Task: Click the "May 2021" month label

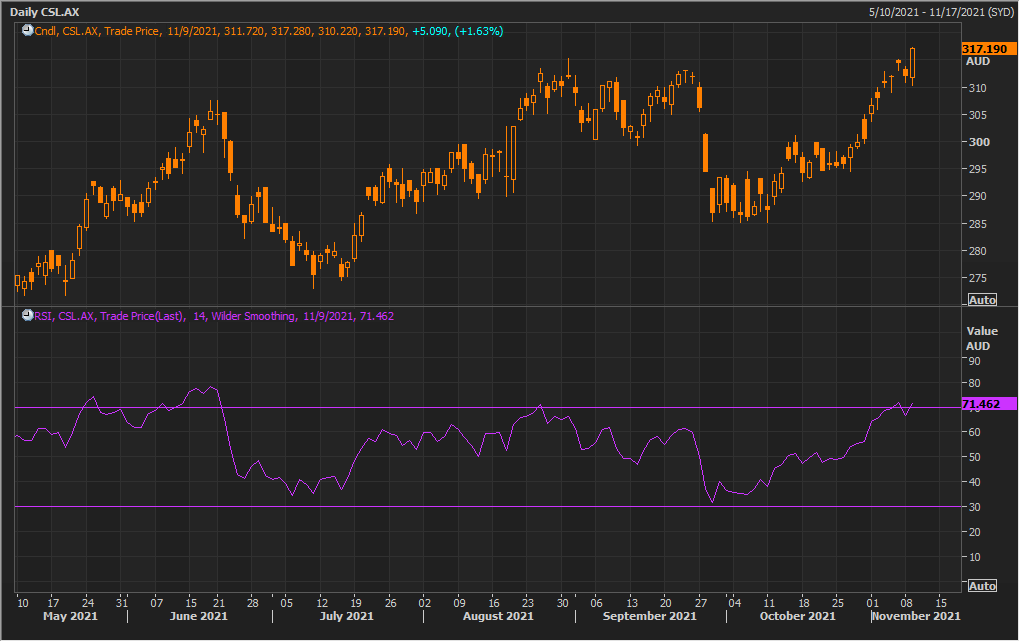Action: click(x=70, y=616)
